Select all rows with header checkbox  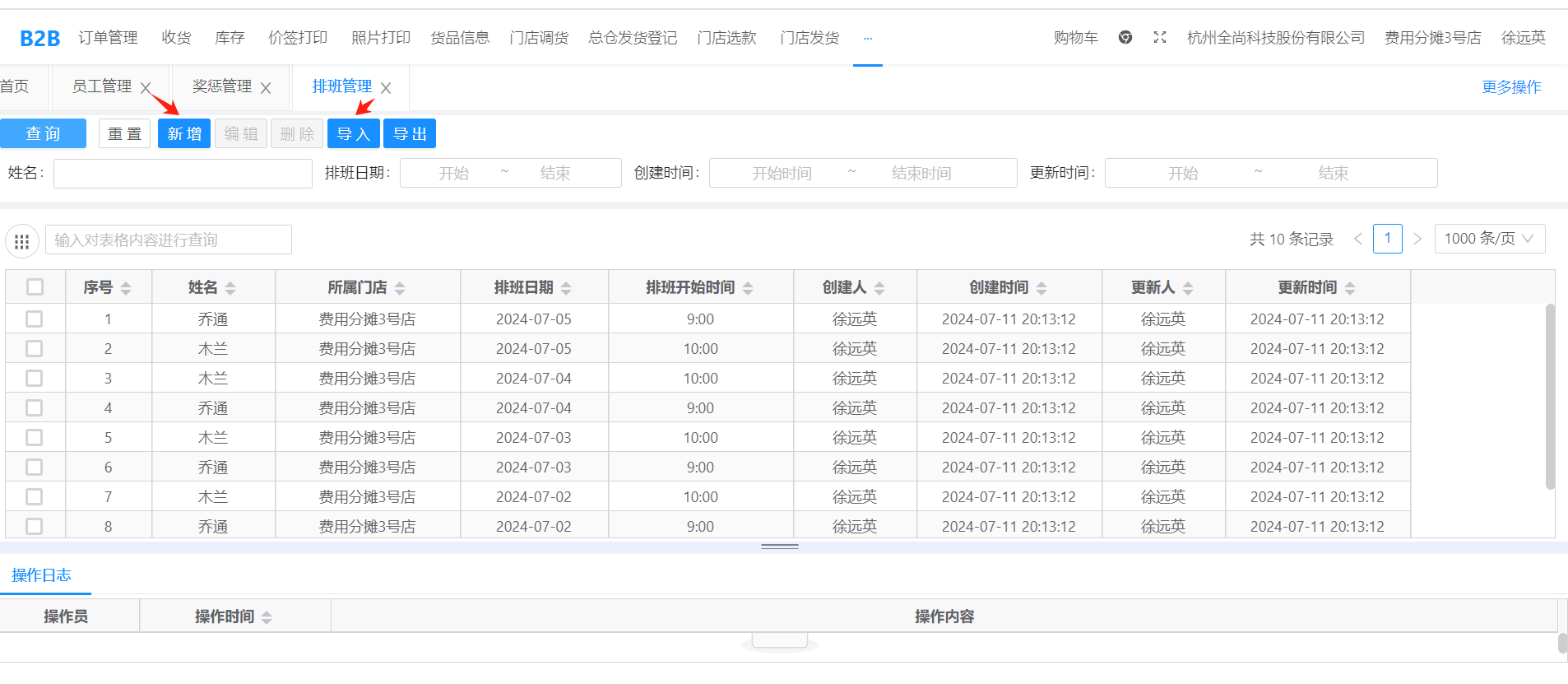pyautogui.click(x=35, y=286)
